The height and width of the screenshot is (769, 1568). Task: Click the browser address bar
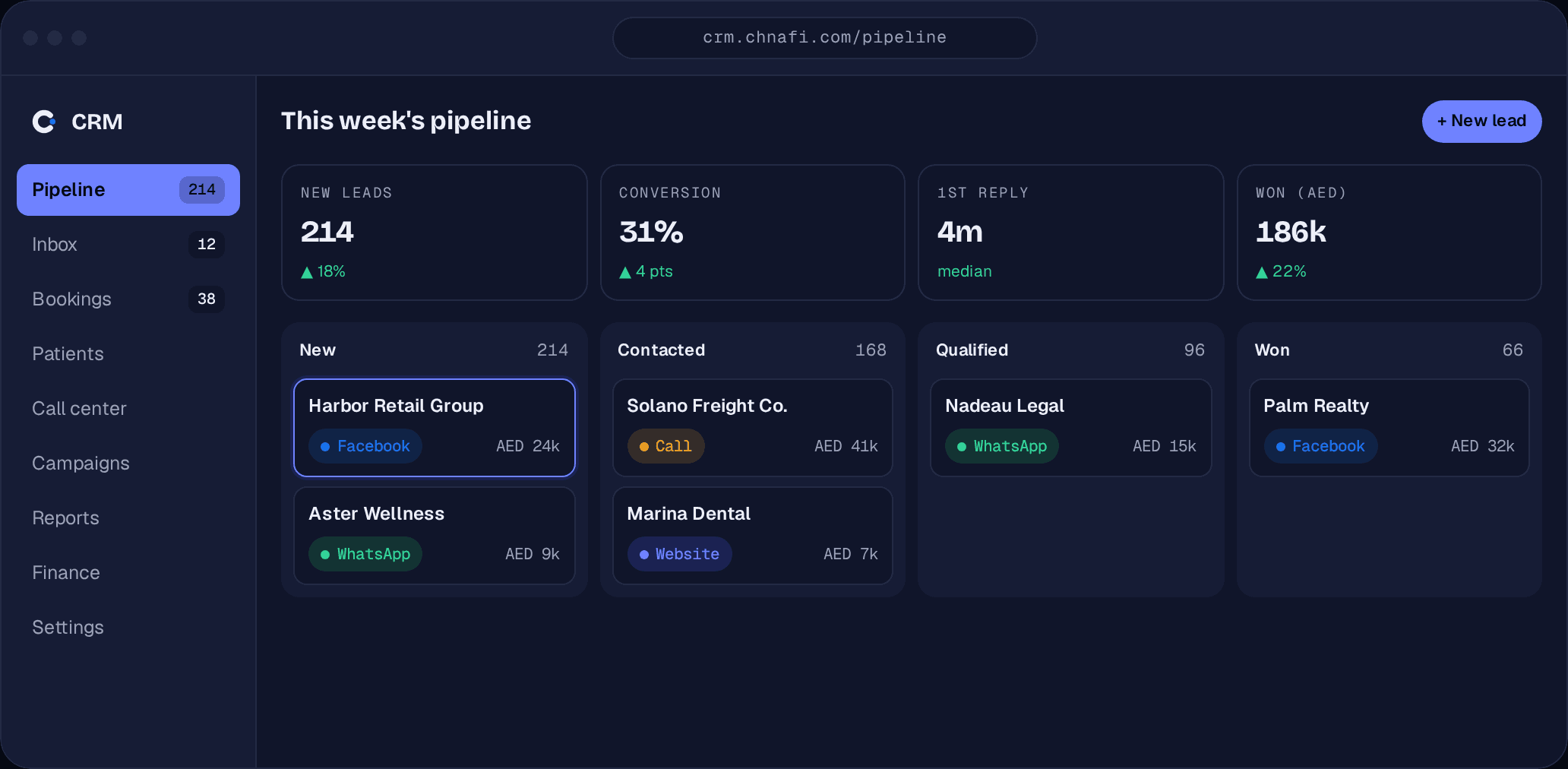pyautogui.click(x=825, y=38)
